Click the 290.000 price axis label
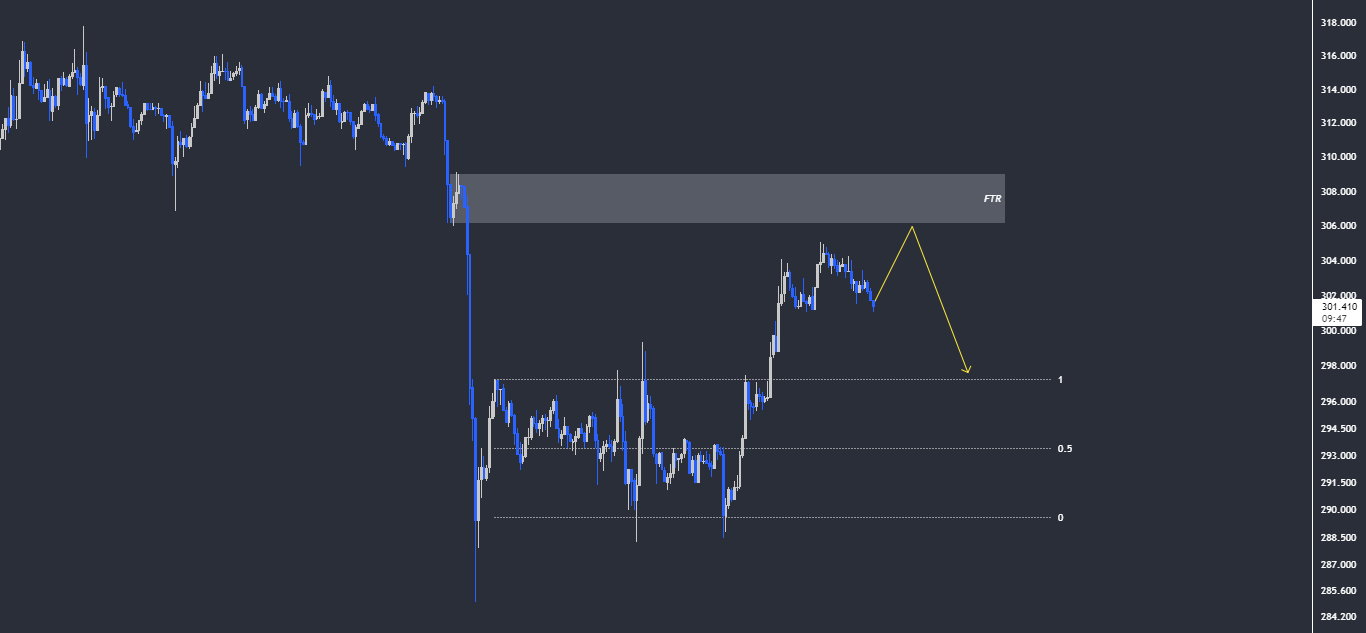1366x633 pixels. [1338, 510]
